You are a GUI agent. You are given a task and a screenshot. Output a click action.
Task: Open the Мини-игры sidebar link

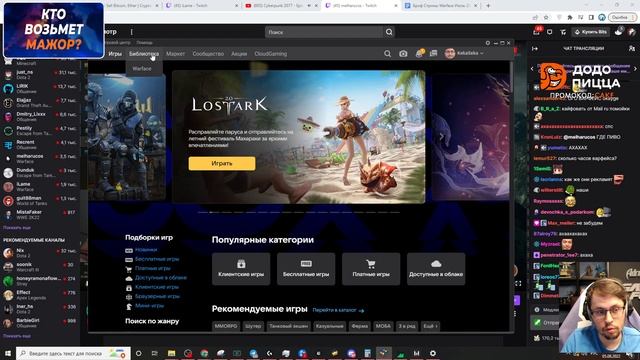pyautogui.click(x=149, y=305)
